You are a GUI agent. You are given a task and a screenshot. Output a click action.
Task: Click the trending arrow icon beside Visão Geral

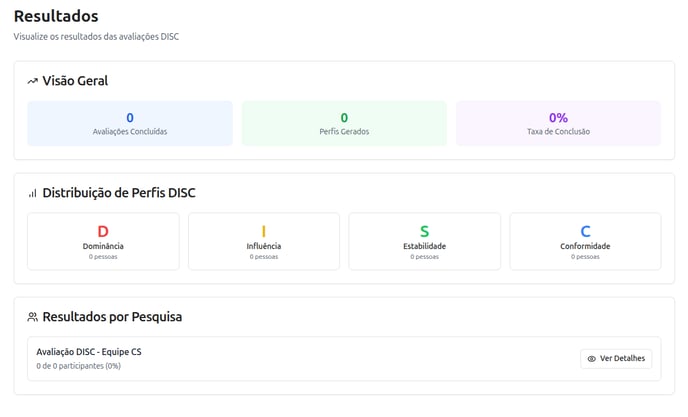pos(32,81)
